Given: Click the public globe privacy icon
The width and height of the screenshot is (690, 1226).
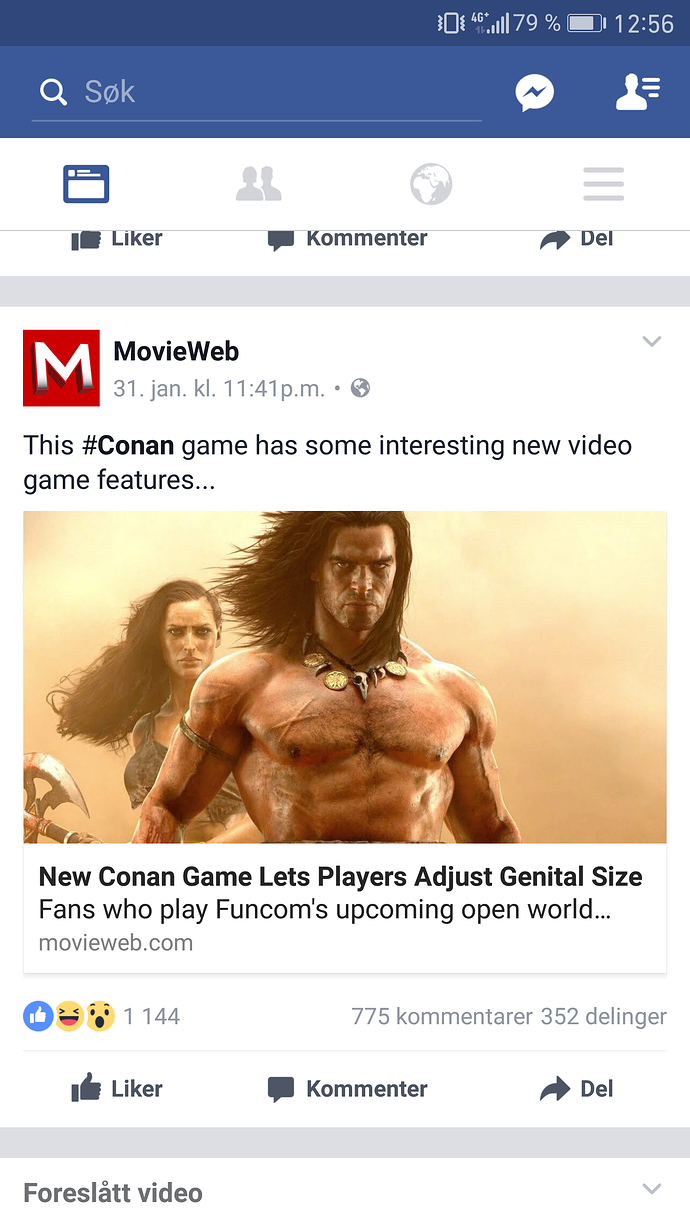Looking at the screenshot, I should pos(360,388).
